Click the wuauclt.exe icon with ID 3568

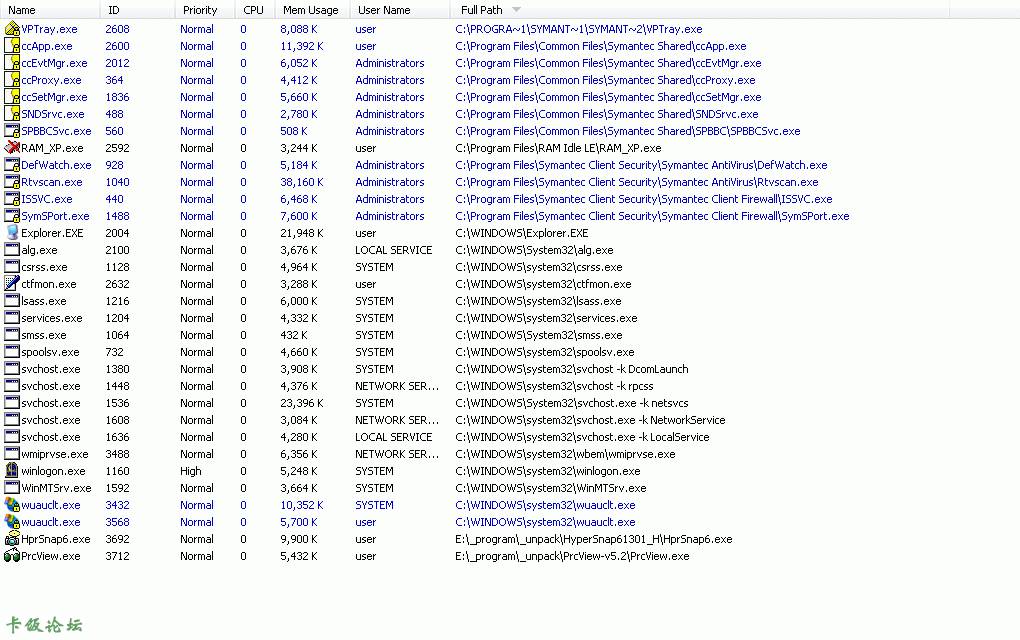(x=12, y=522)
